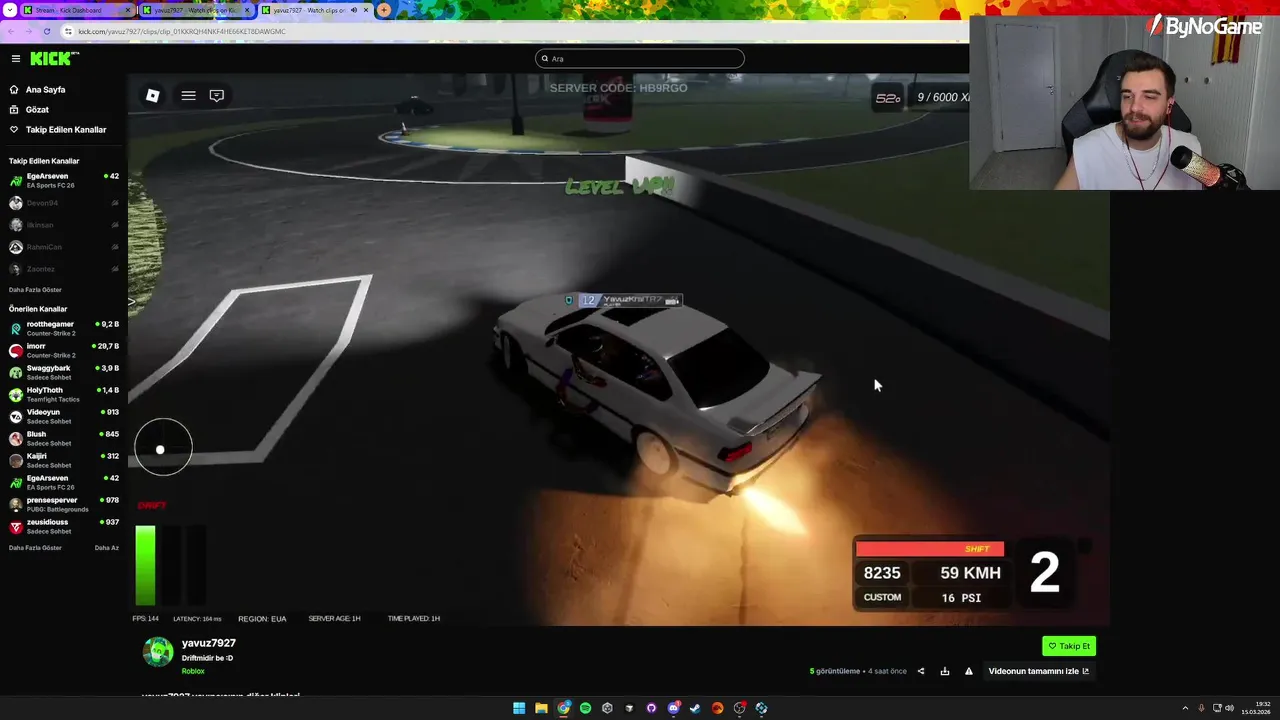Click the address bar URL
Screen dimensions: 1280x720
182,31
